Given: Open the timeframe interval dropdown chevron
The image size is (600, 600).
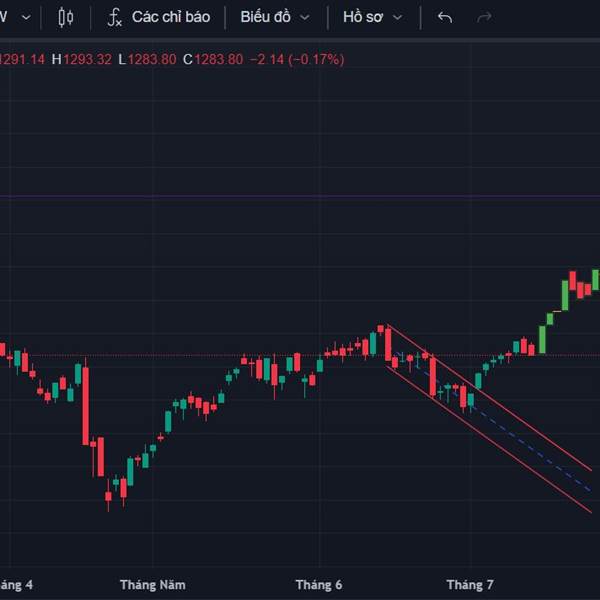Looking at the screenshot, I should 26,17.
